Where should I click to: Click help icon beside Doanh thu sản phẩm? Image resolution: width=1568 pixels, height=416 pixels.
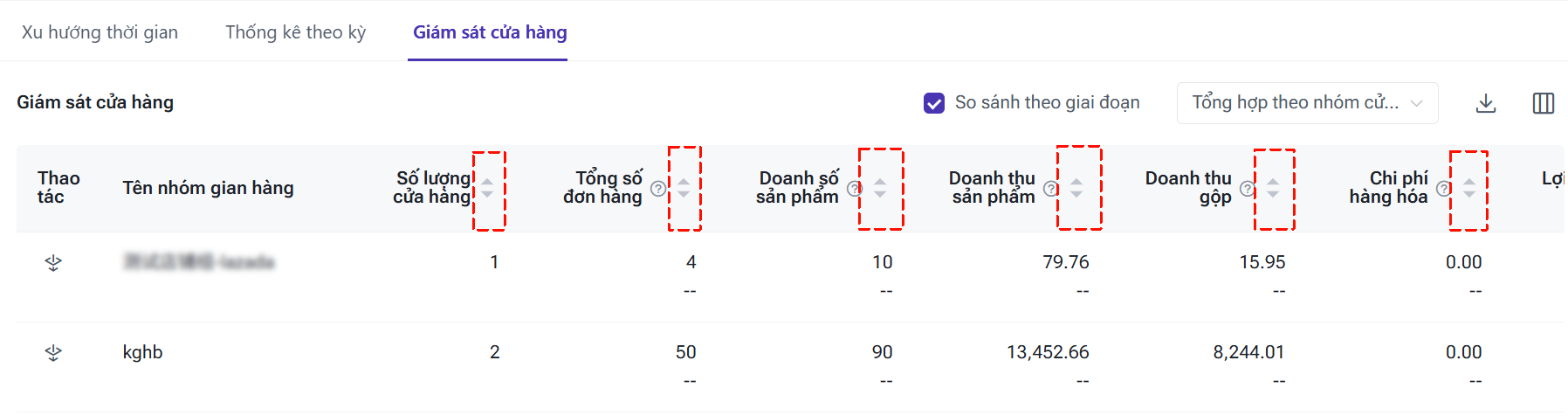[x=1050, y=188]
